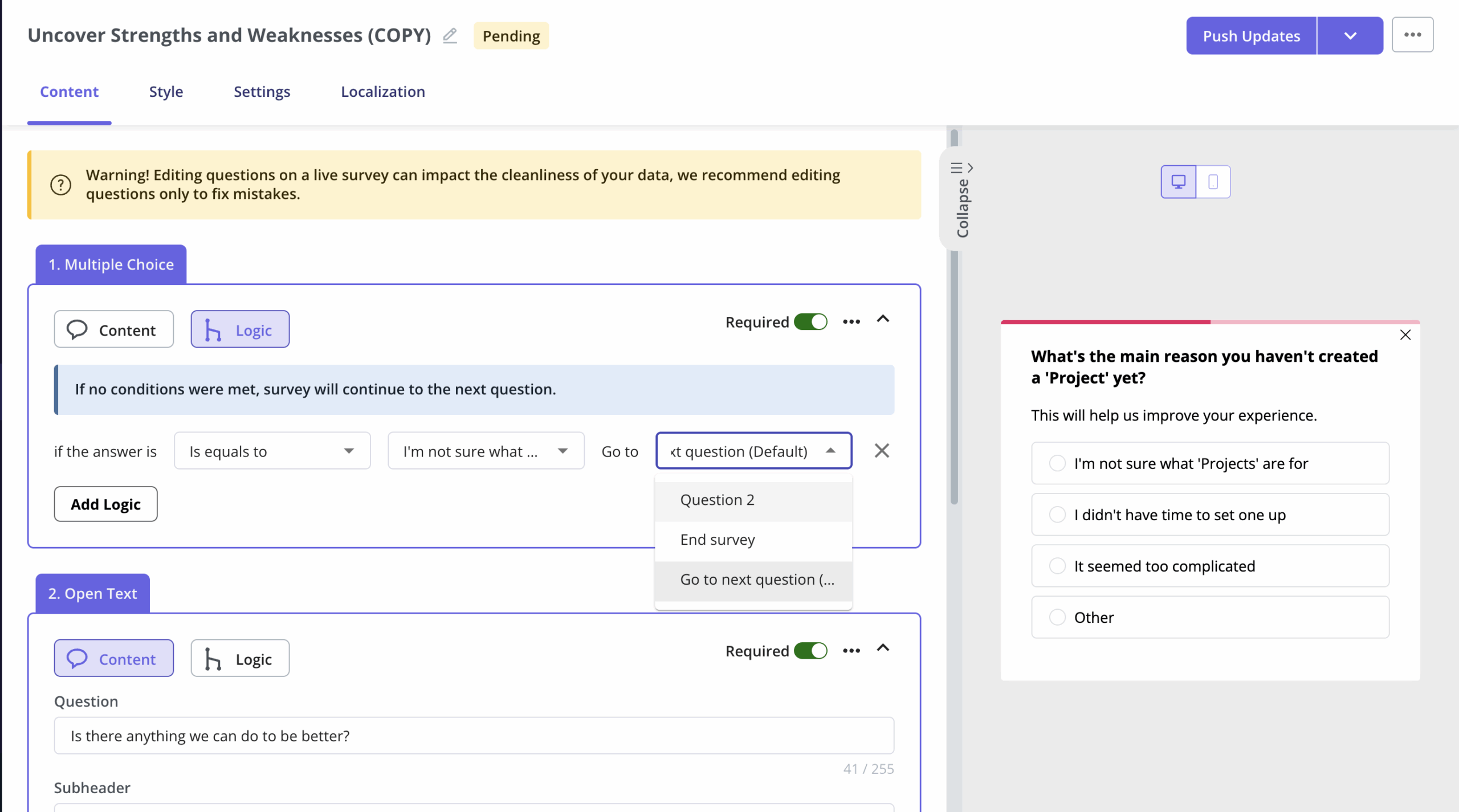Screen dimensions: 1459x812
Task: Collapse question 1 using the chevron
Action: tap(883, 320)
